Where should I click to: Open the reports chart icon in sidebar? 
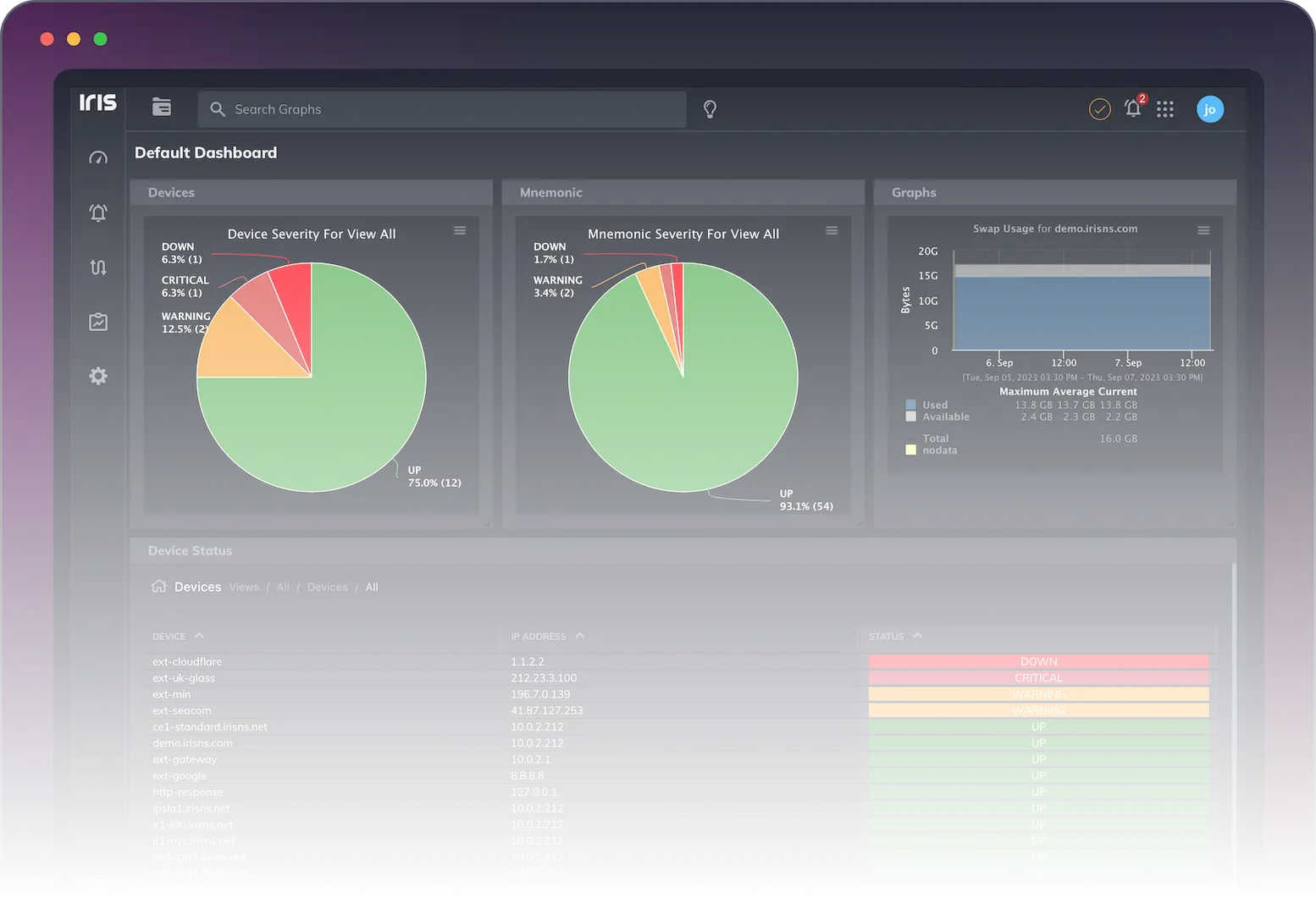[98, 322]
